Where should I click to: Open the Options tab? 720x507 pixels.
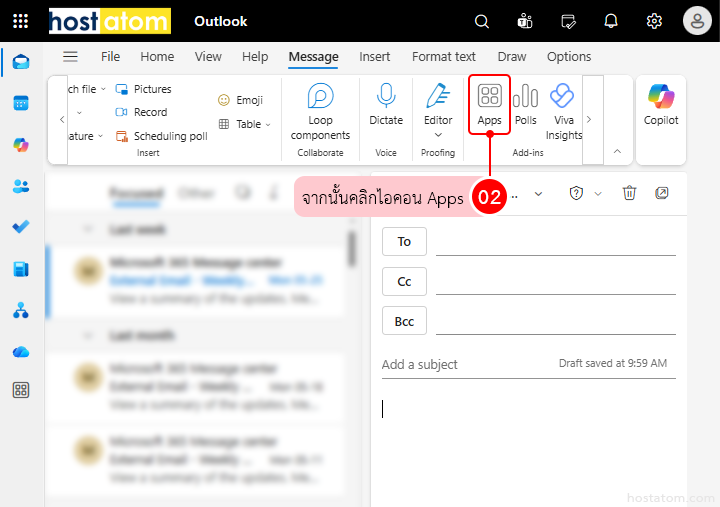pyautogui.click(x=569, y=56)
